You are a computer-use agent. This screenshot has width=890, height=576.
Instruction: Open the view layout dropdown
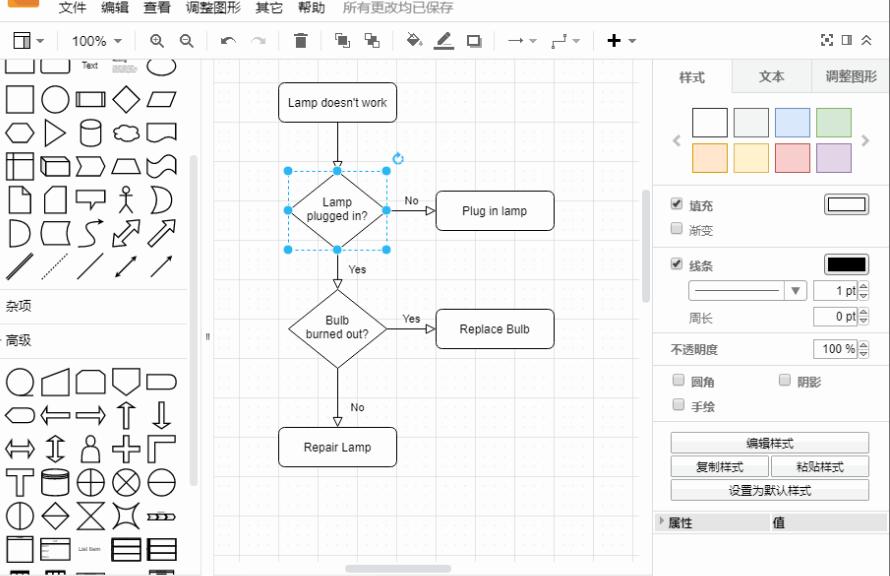(x=28, y=41)
